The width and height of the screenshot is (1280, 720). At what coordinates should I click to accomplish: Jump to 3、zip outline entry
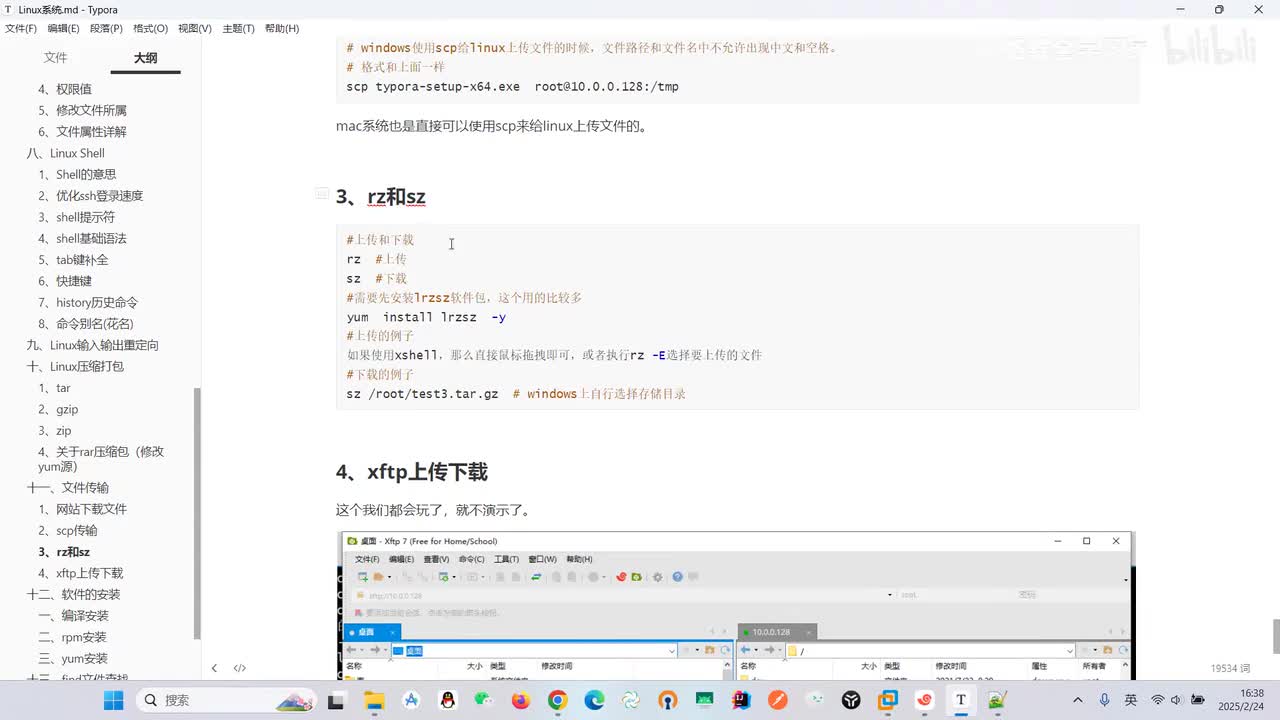point(54,430)
